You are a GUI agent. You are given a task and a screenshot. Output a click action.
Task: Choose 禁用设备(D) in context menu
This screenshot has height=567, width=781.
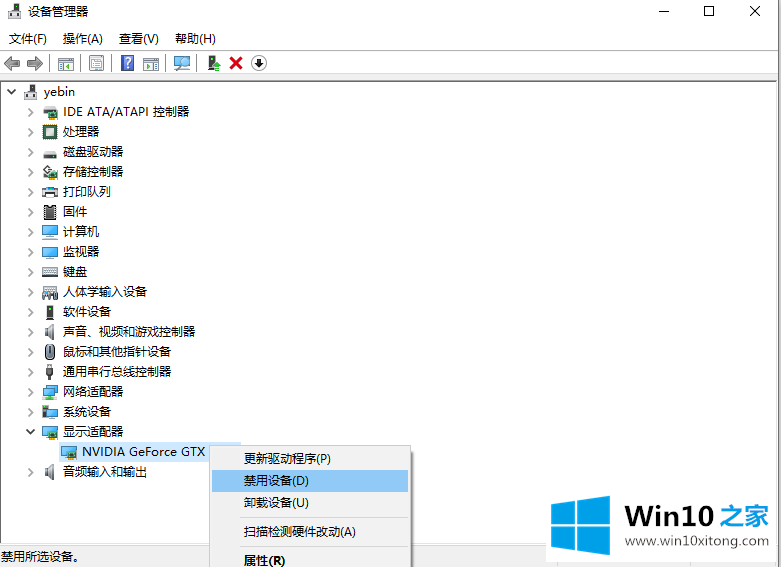(x=310, y=481)
